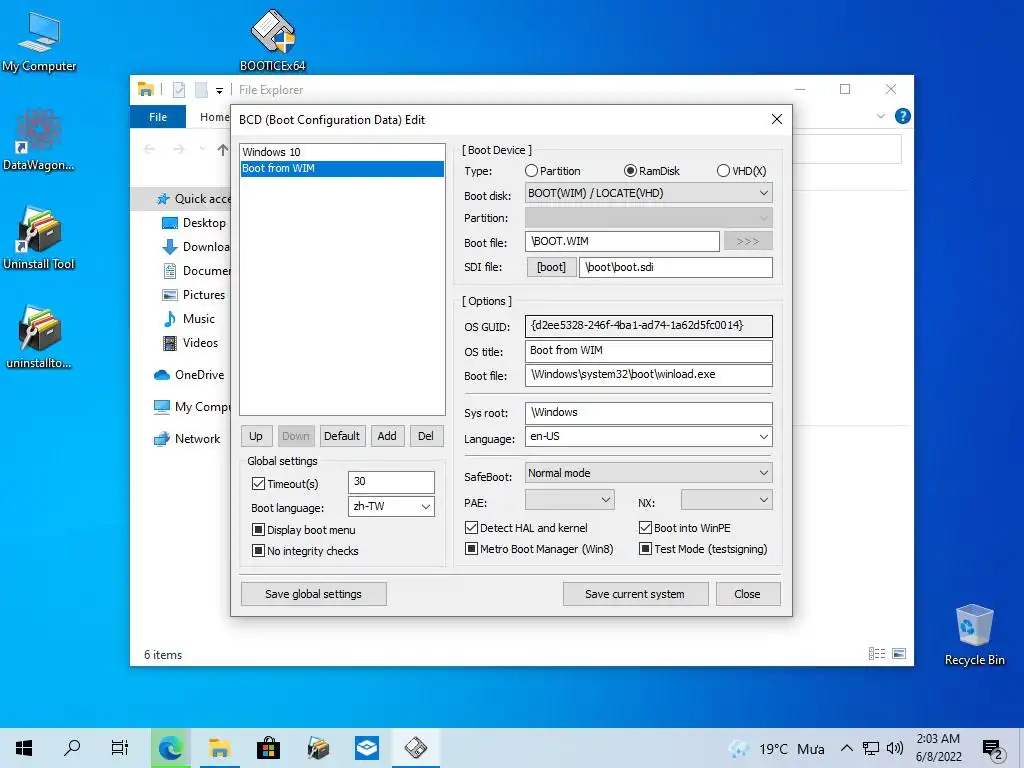1024x768 pixels.
Task: Select Windows 10 boot entry
Action: [342, 152]
